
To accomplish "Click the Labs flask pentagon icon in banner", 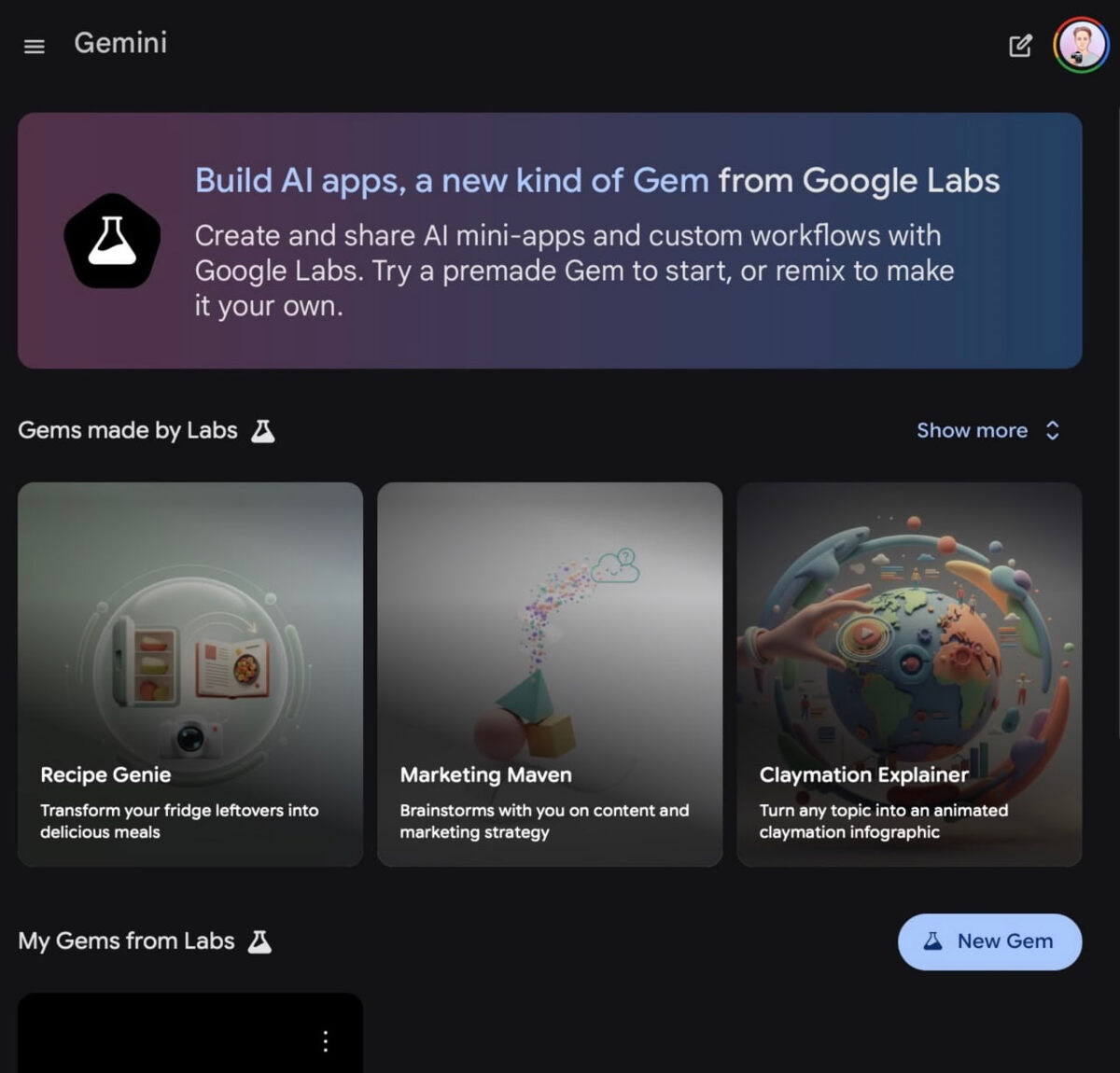I will [112, 241].
